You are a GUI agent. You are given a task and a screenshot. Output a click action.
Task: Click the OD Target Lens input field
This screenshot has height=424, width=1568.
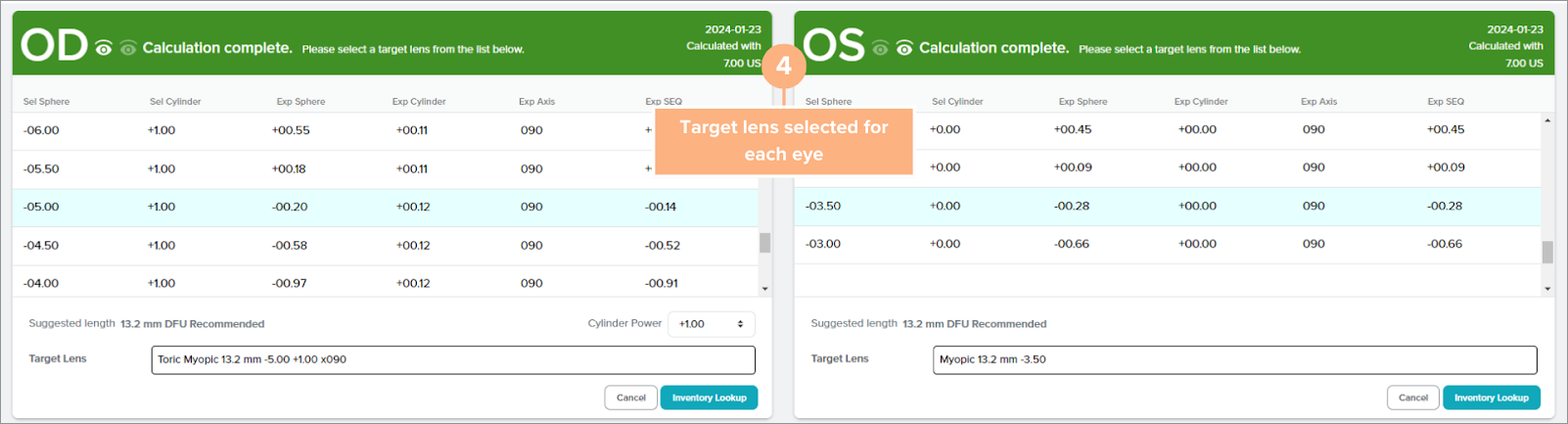[x=453, y=359]
